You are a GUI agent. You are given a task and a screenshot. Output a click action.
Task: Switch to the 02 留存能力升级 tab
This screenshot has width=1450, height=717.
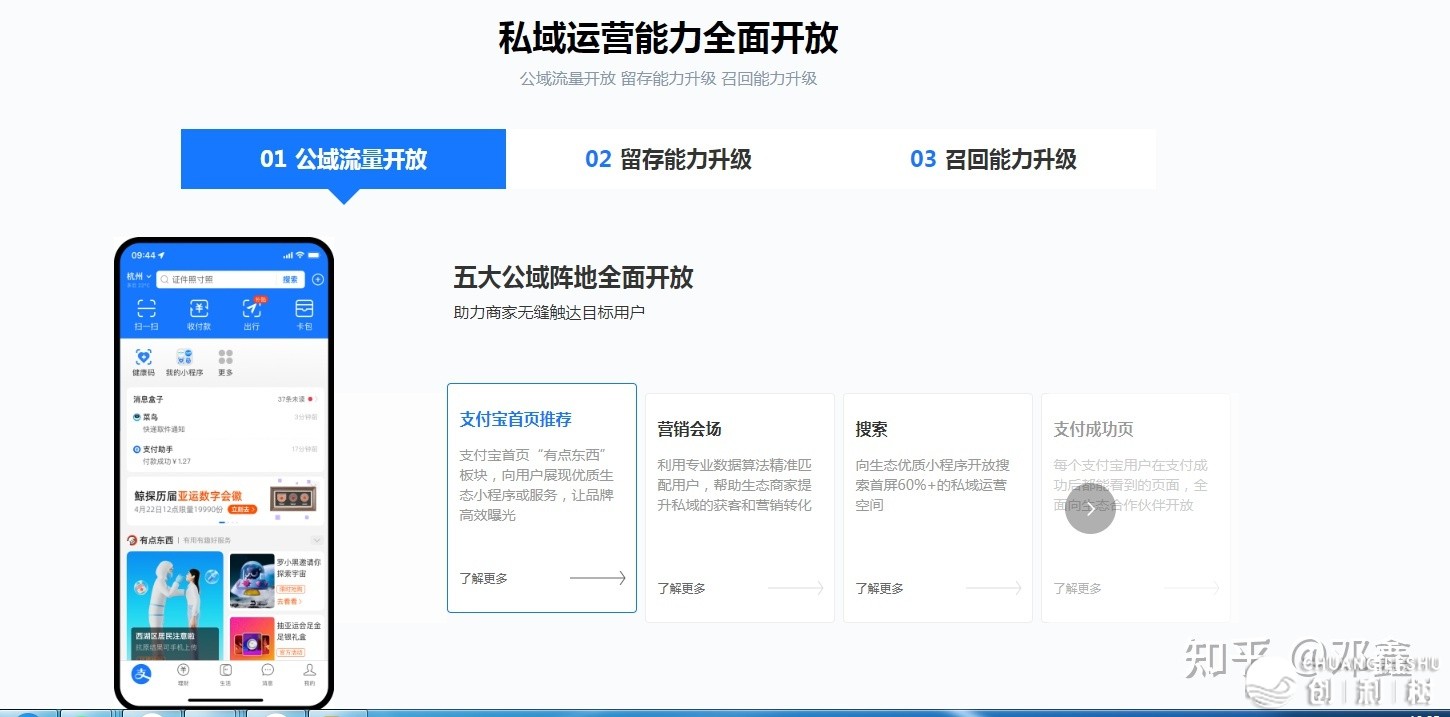668,159
